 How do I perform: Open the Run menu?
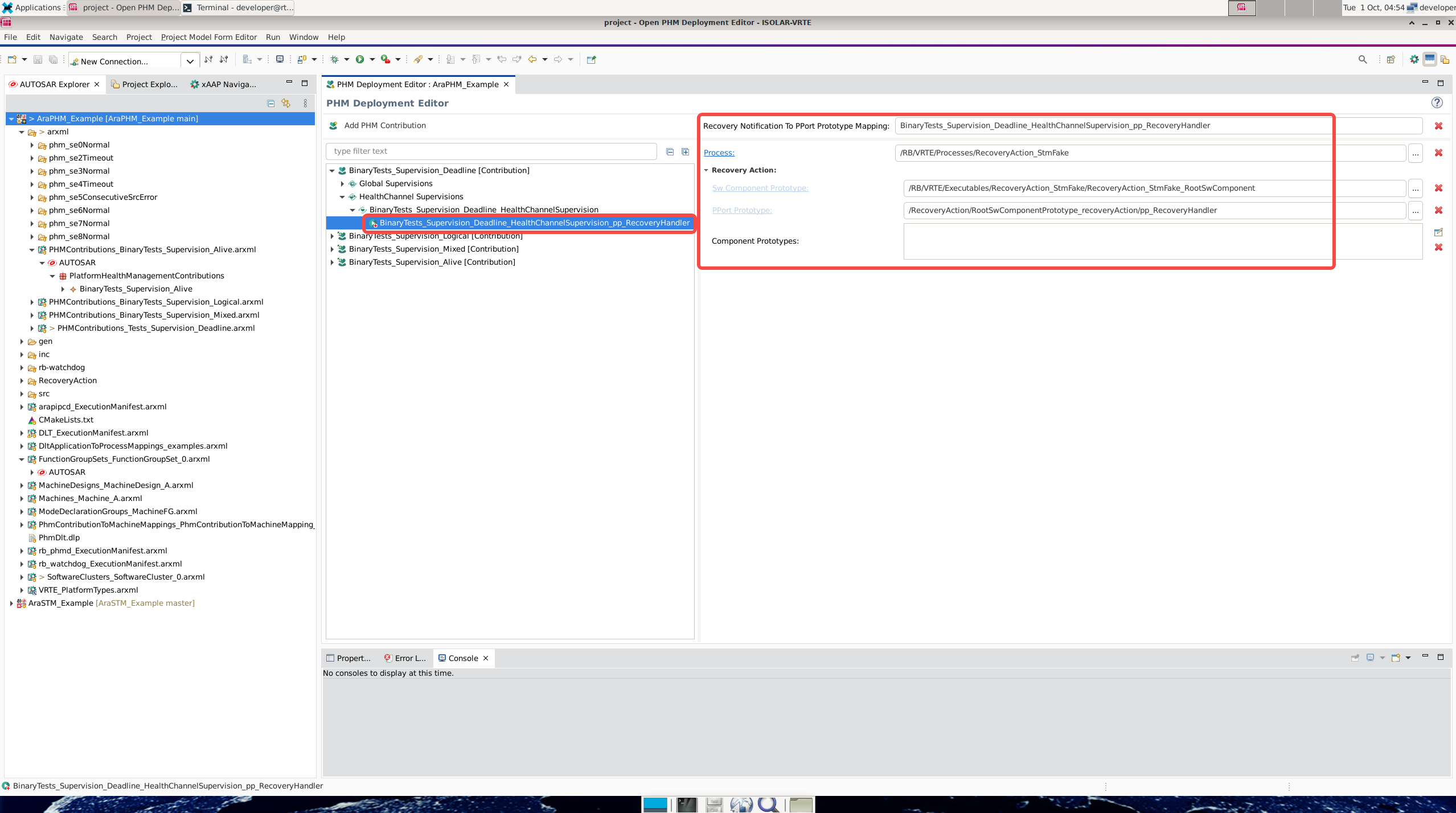click(x=273, y=37)
